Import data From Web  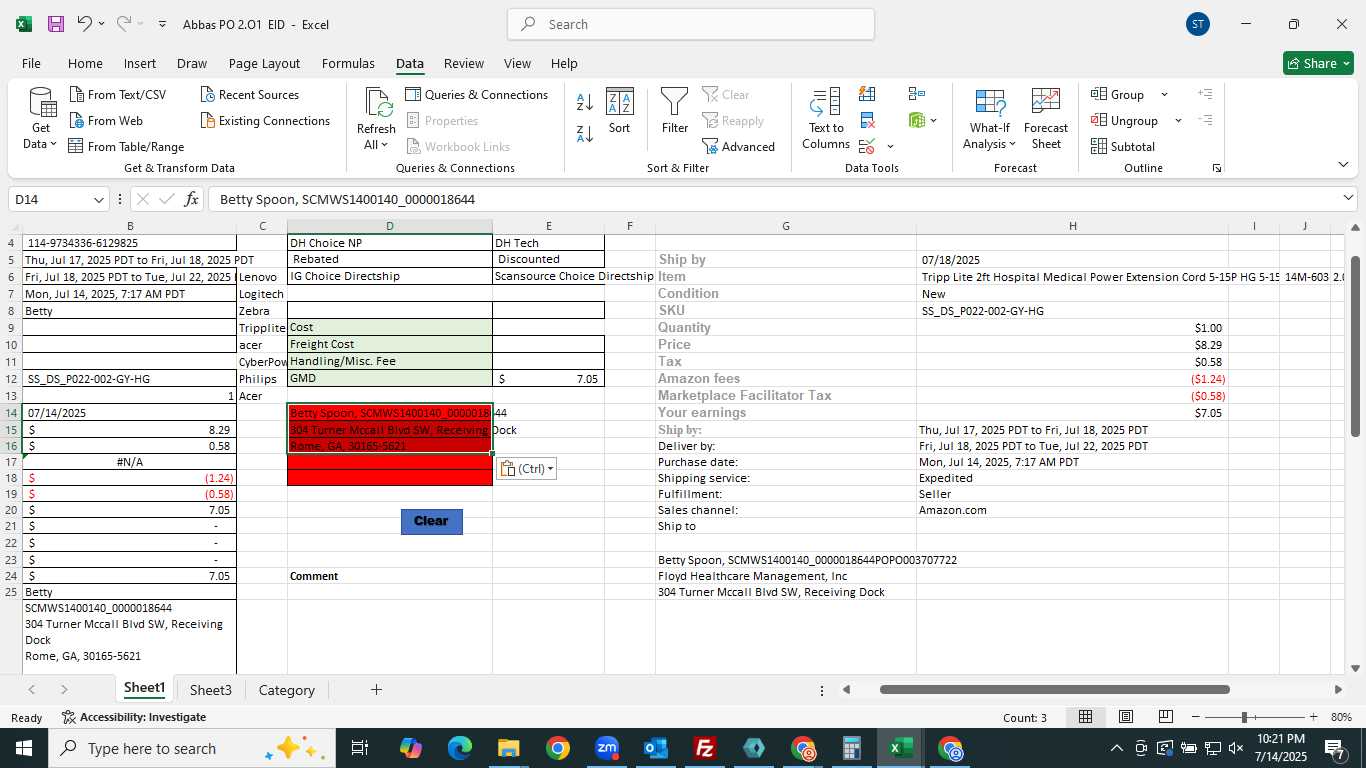pos(107,121)
